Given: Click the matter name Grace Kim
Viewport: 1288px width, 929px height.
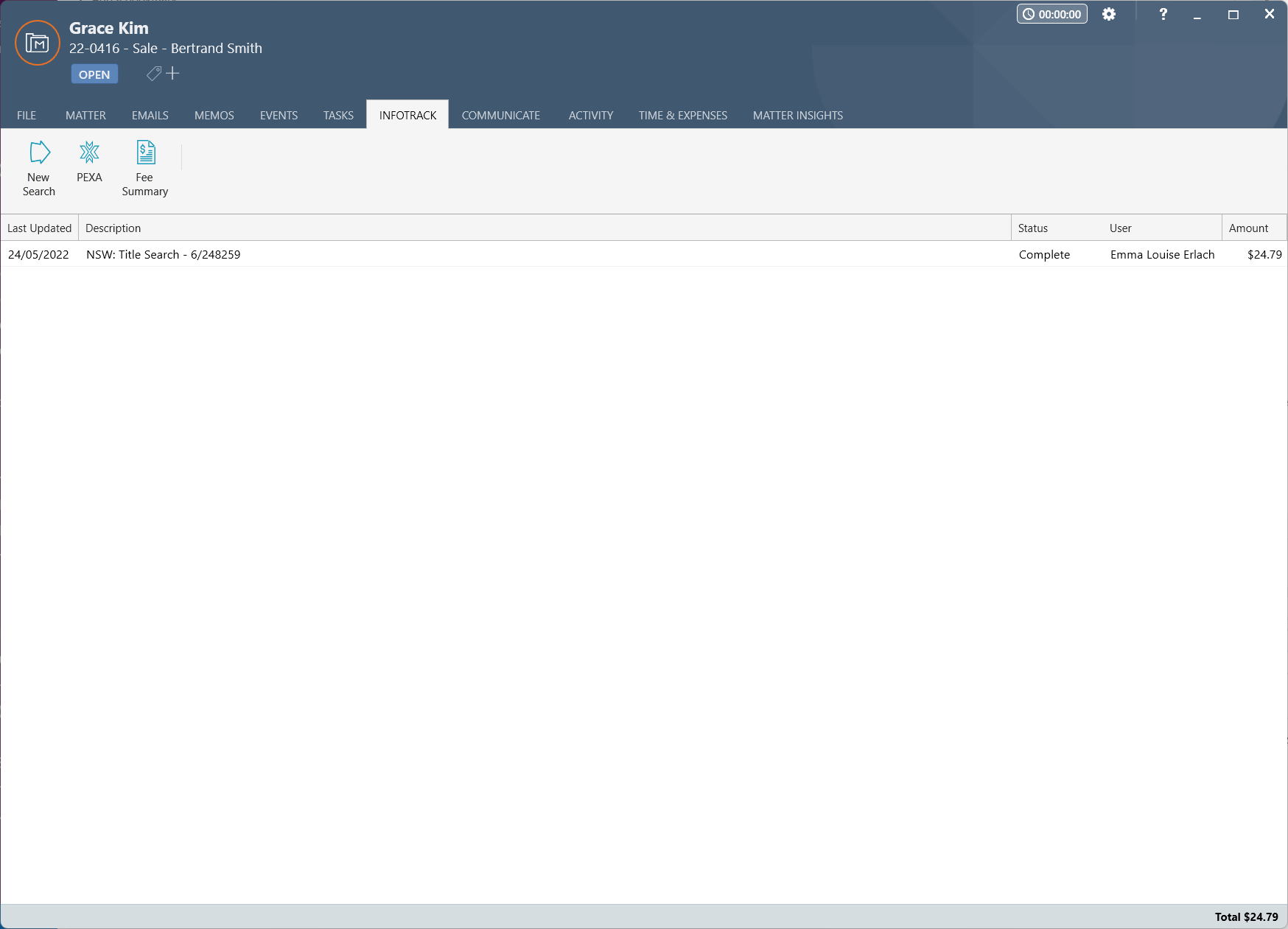Looking at the screenshot, I should (x=108, y=27).
